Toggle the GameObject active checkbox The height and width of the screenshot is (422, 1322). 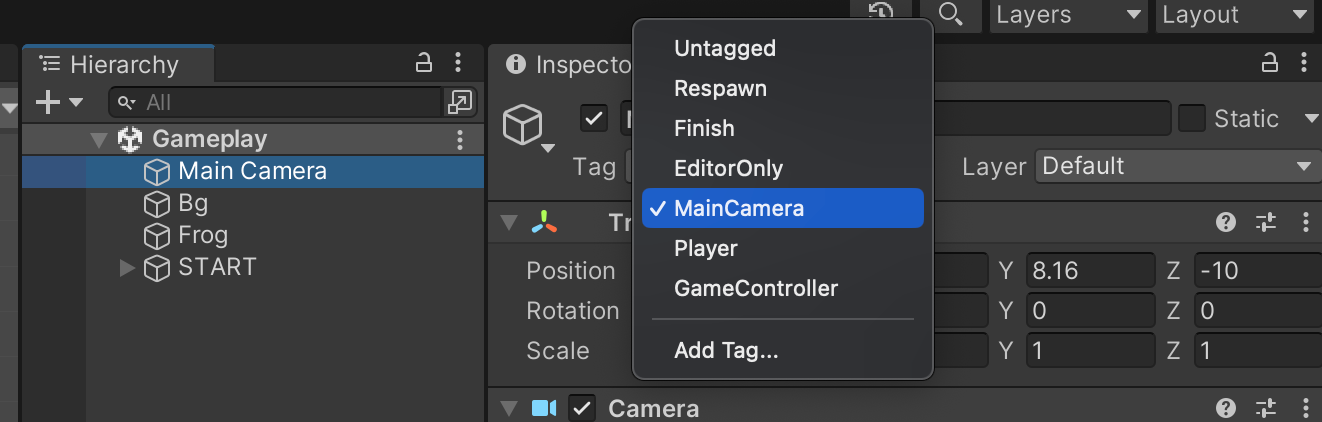coord(594,118)
